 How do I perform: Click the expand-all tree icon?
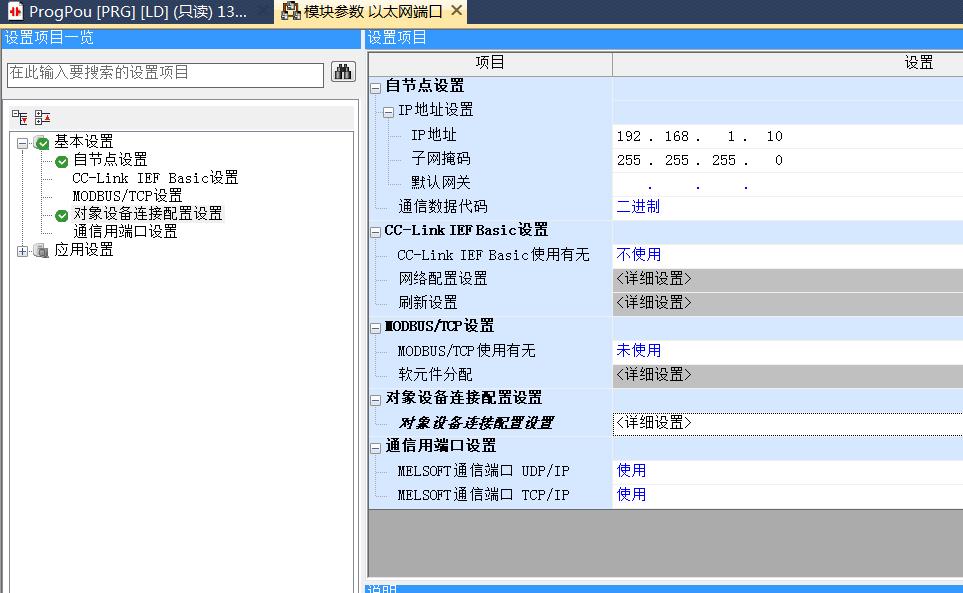point(20,117)
